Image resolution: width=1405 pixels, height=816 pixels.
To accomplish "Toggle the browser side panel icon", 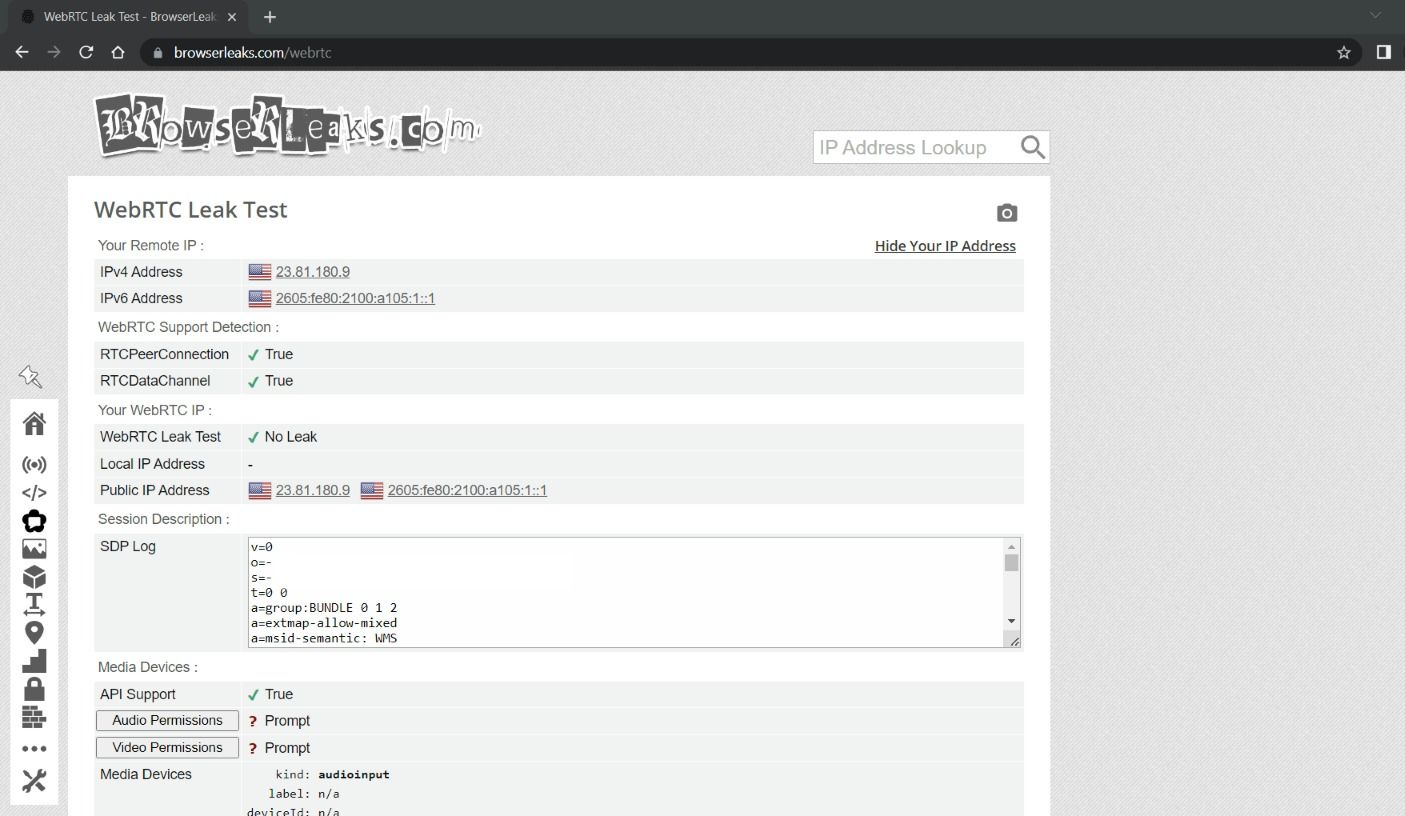I will click(1384, 52).
